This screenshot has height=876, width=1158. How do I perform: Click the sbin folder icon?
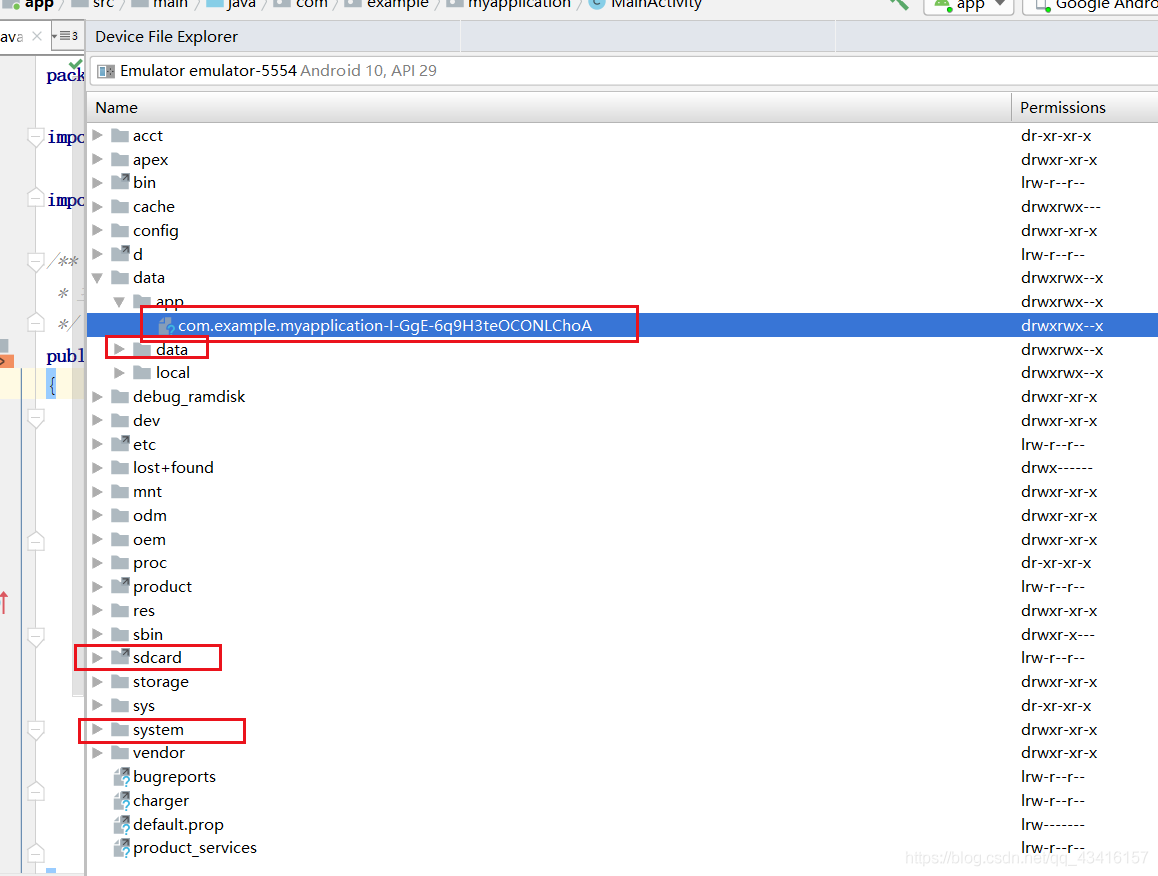click(x=120, y=634)
